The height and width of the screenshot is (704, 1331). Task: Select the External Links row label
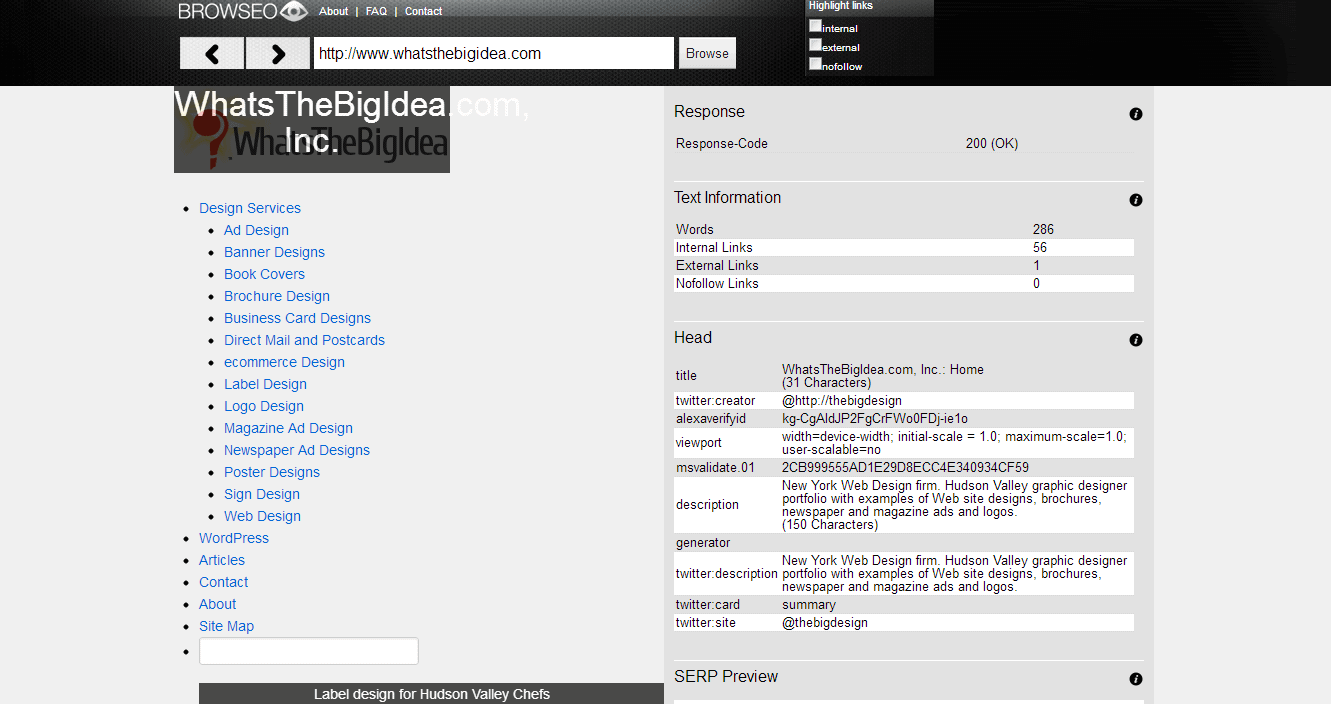[717, 265]
